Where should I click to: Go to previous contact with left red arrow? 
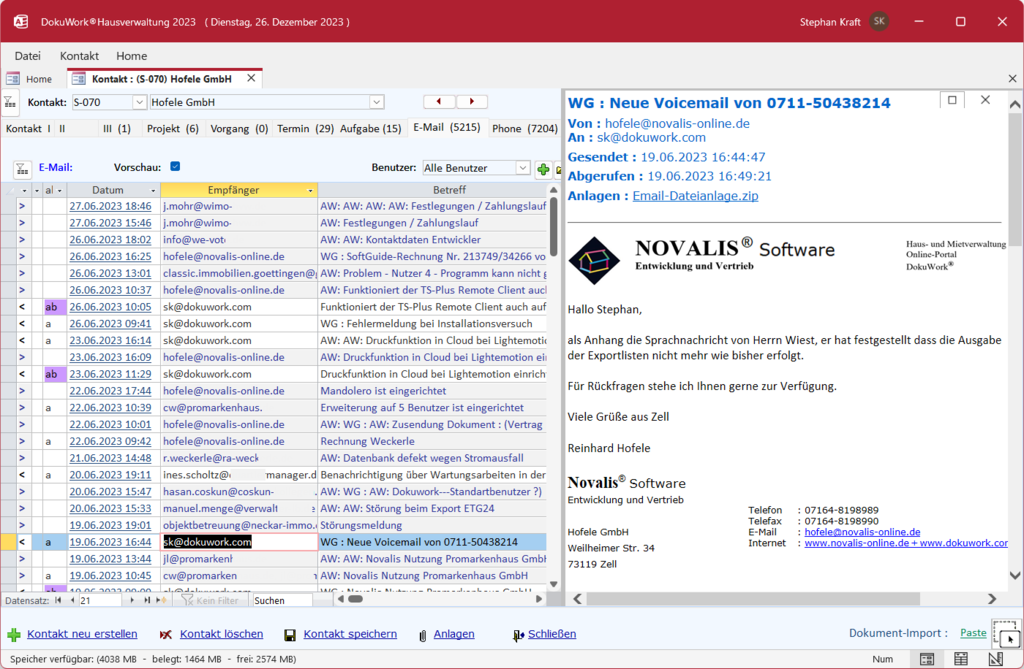pyautogui.click(x=439, y=102)
